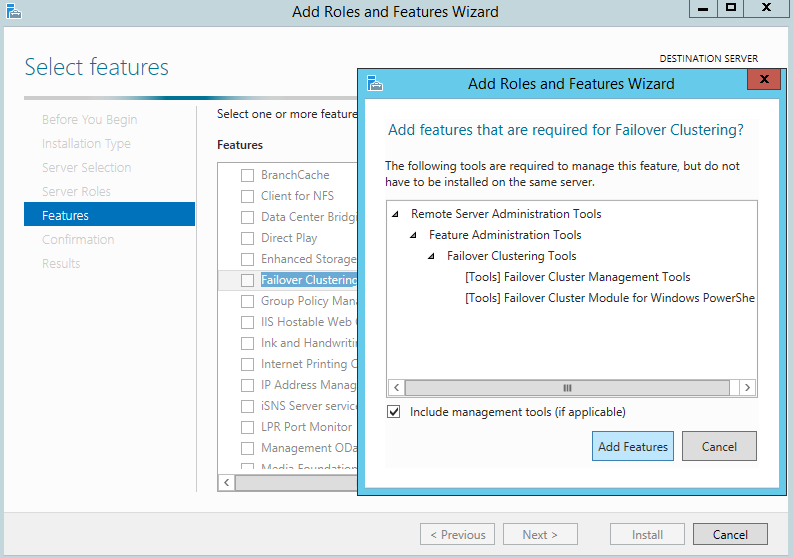The image size is (793, 558).
Task: Select the Features step in sidebar
Action: [109, 214]
